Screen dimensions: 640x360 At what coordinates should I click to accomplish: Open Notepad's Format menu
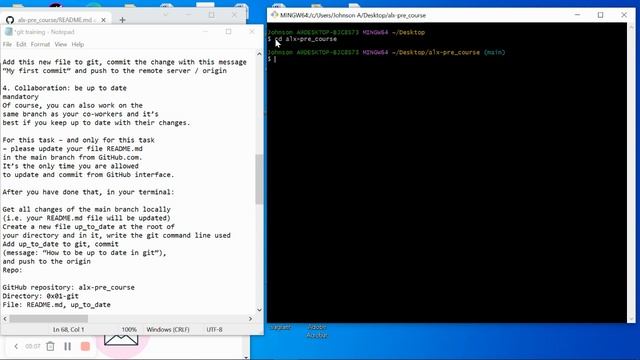click(x=40, y=44)
